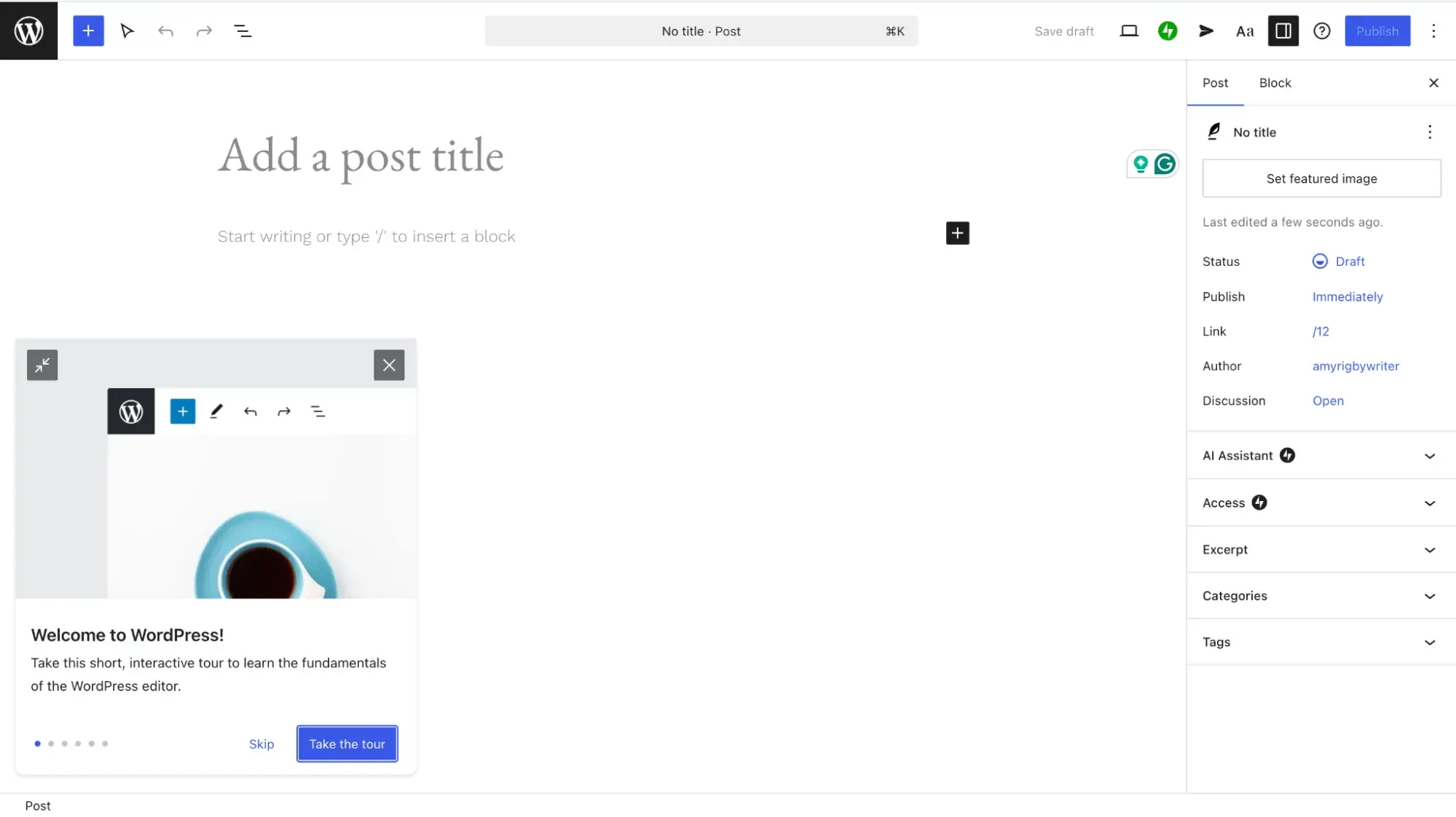Expand the Tags section
The image size is (1456, 817).
click(x=1430, y=641)
